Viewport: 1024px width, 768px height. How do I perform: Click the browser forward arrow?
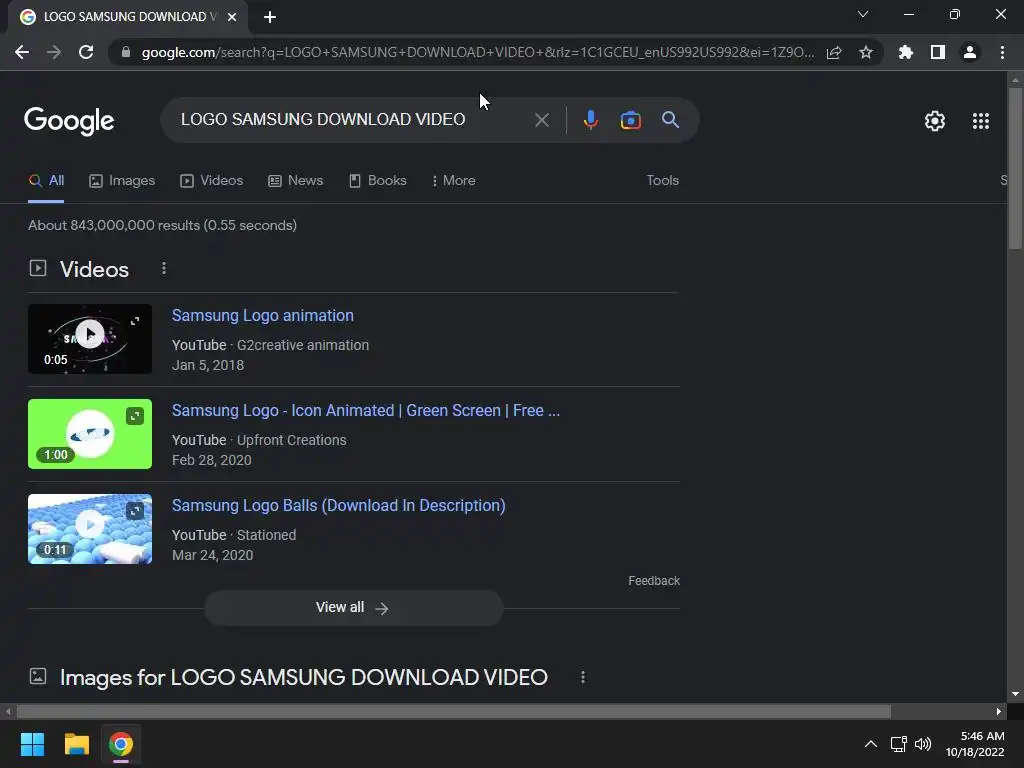pos(54,52)
